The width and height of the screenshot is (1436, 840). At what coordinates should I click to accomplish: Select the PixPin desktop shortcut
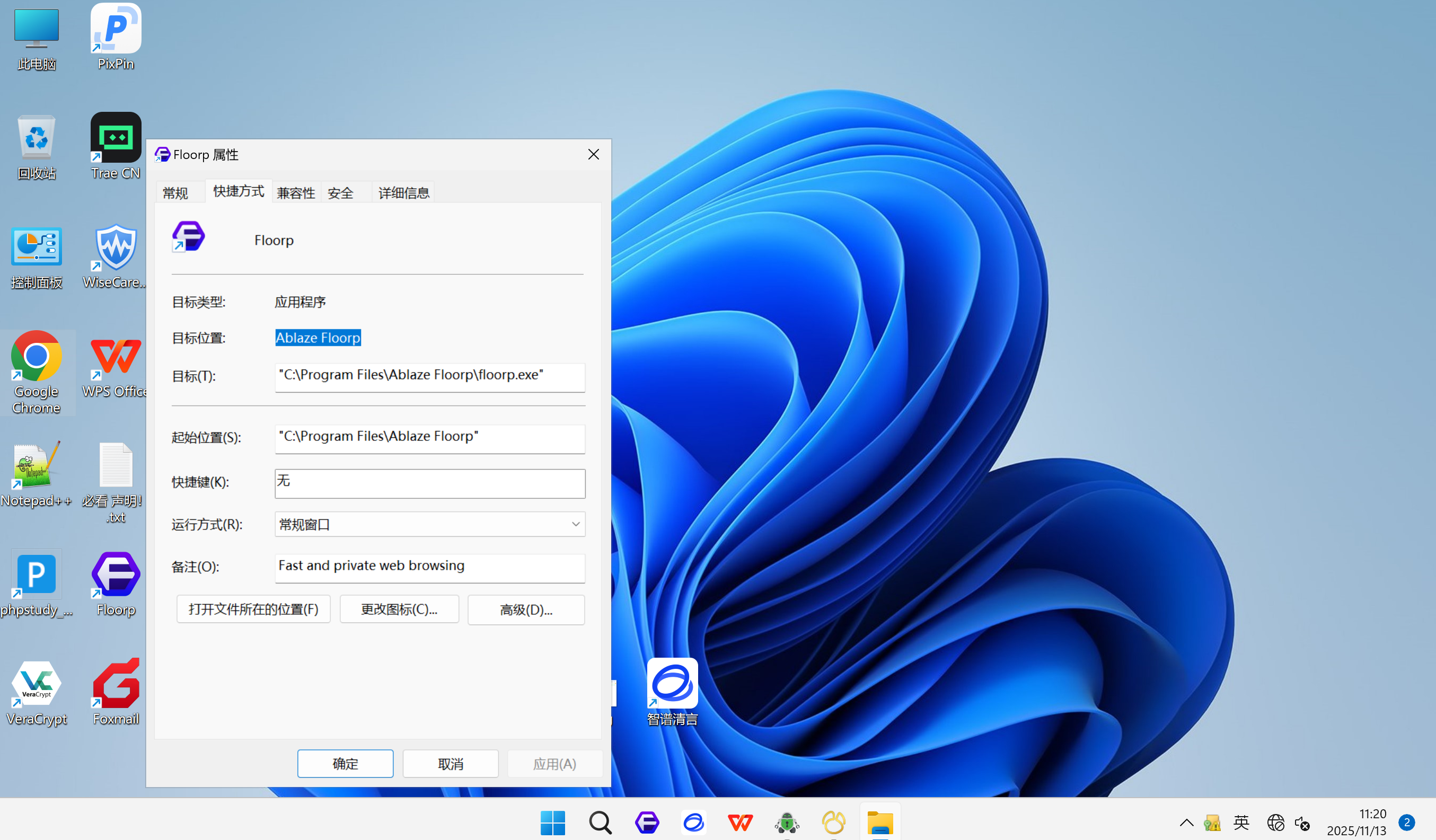[116, 29]
